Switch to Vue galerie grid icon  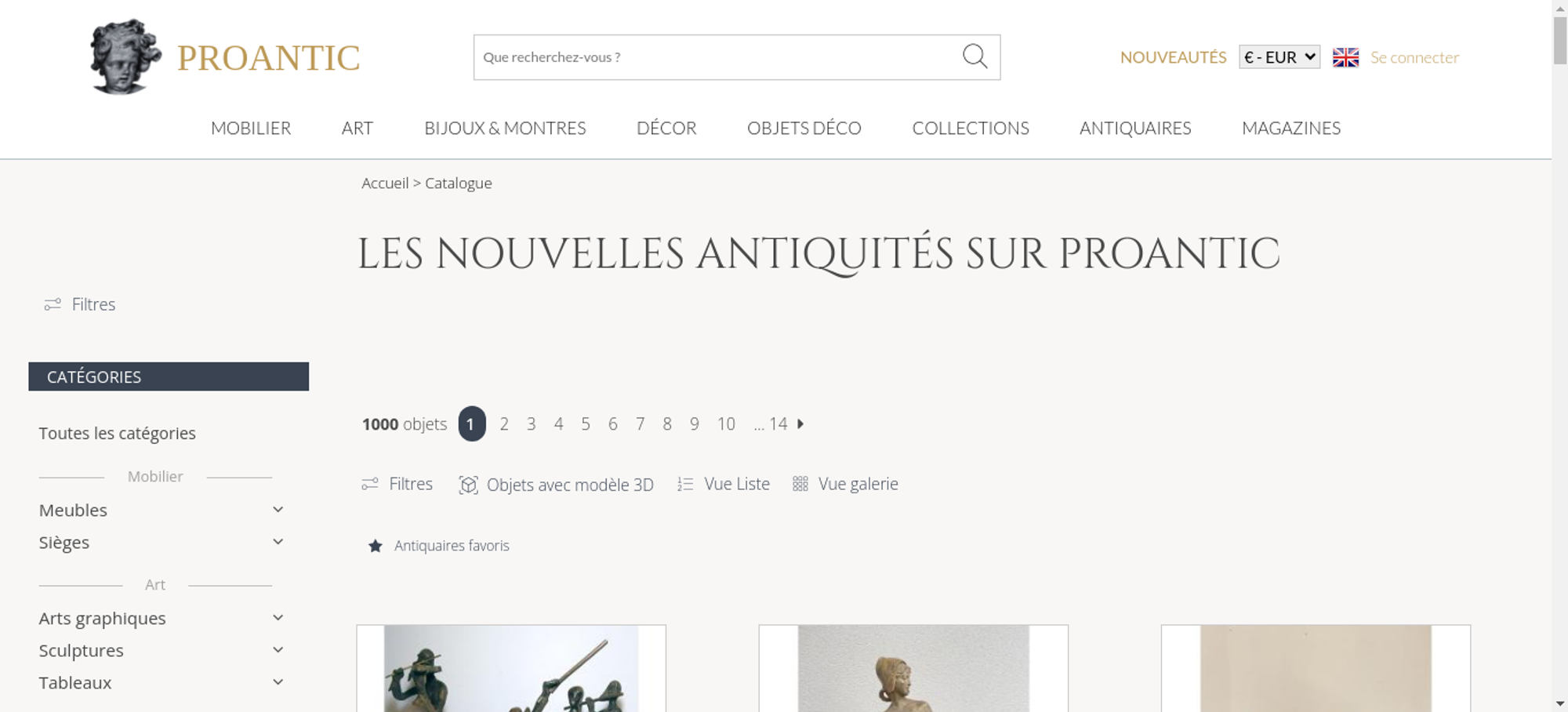click(800, 484)
